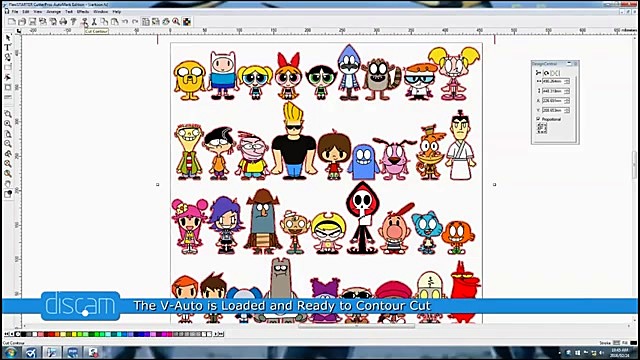Screen dimensions: 640x360
Task: Click the Open file toolbar icon
Action: pos(22,22)
